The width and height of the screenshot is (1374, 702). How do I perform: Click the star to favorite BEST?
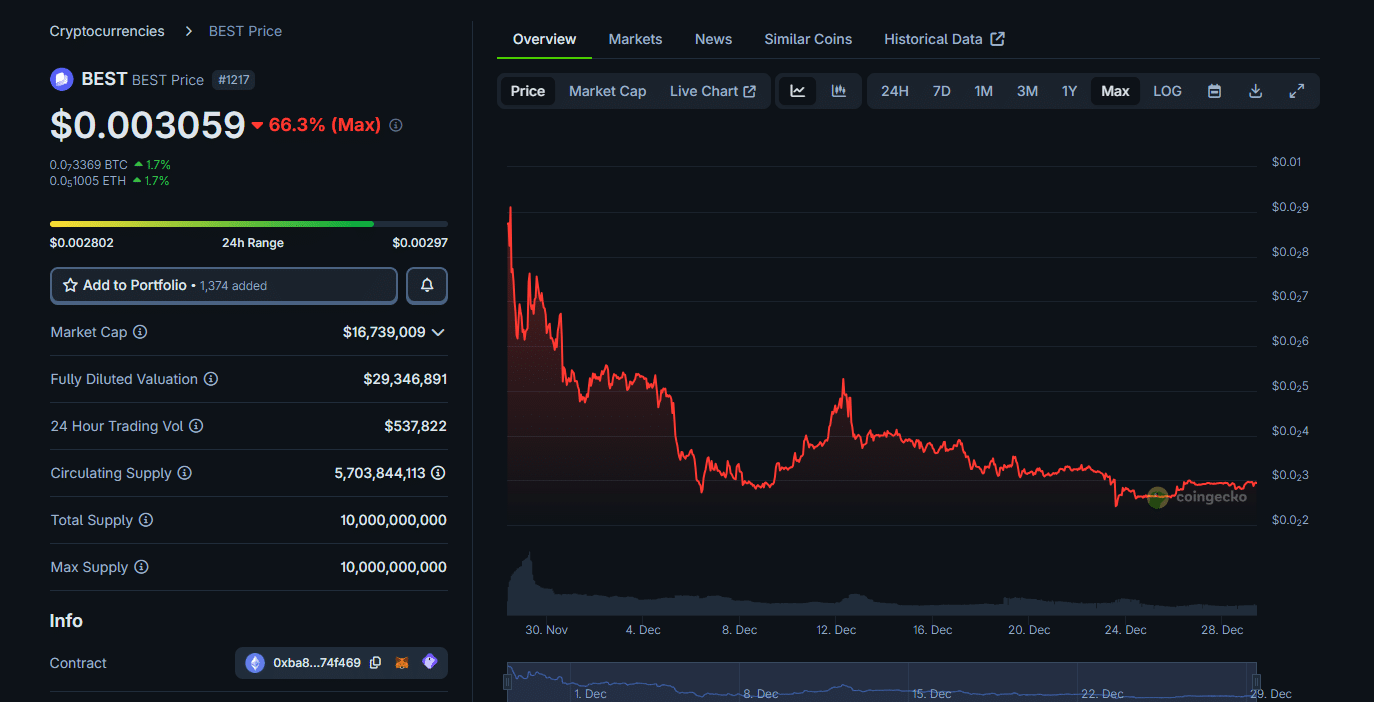tap(68, 285)
